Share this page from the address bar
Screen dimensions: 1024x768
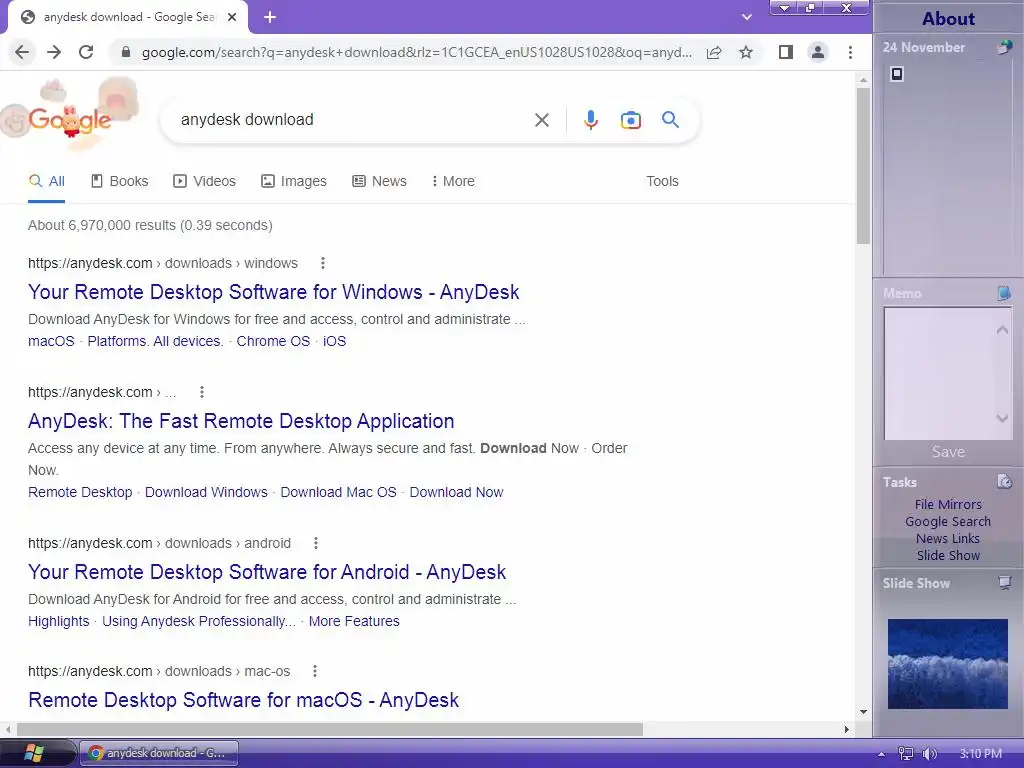(714, 52)
